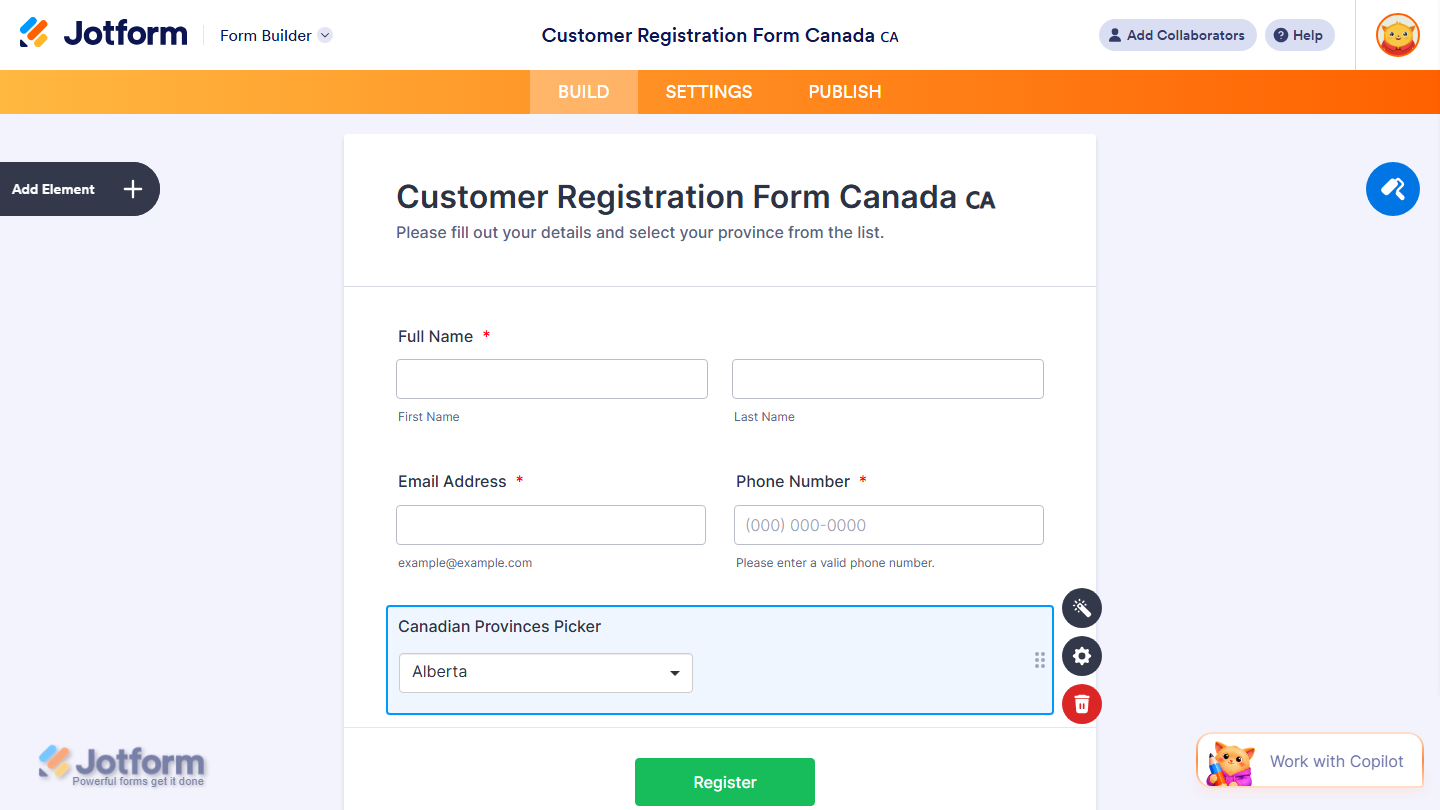The height and width of the screenshot is (810, 1440).
Task: Switch to the SETTINGS tab
Action: point(708,91)
